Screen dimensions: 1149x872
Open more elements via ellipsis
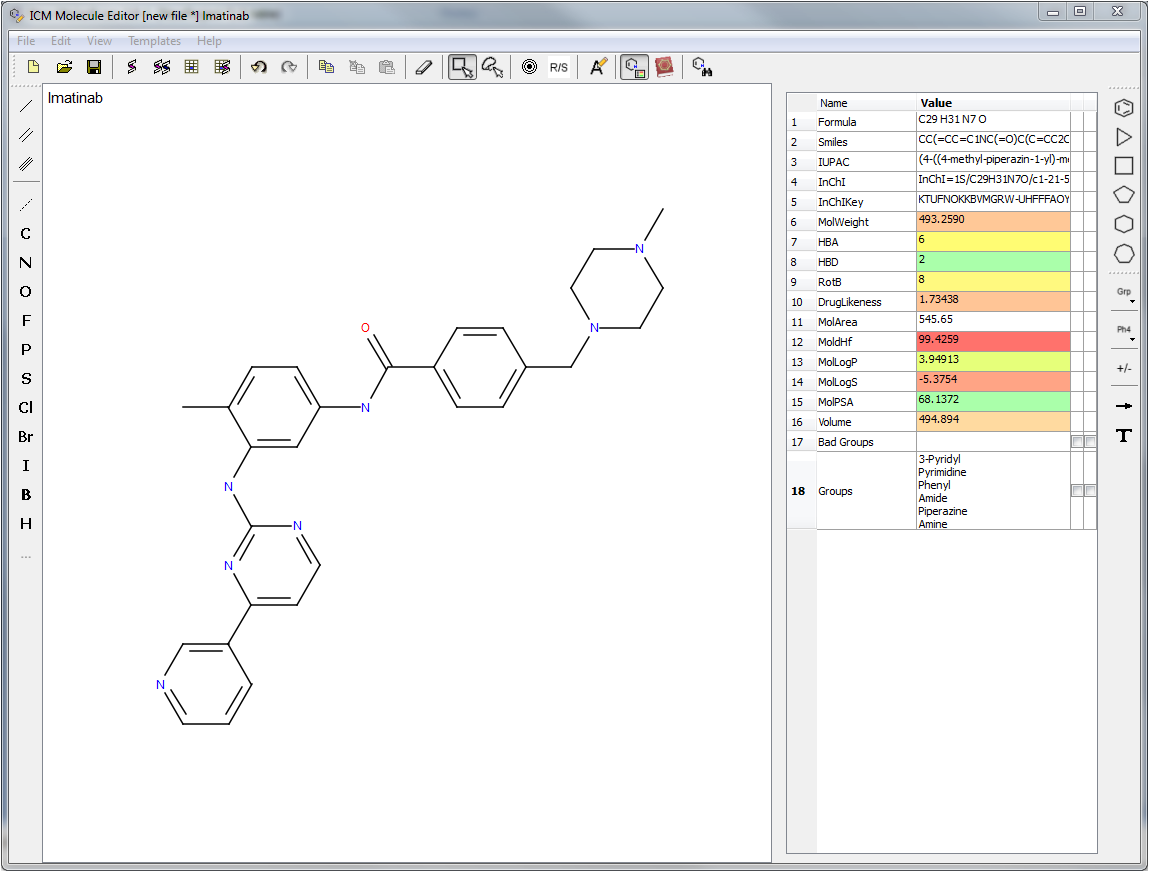[26, 557]
